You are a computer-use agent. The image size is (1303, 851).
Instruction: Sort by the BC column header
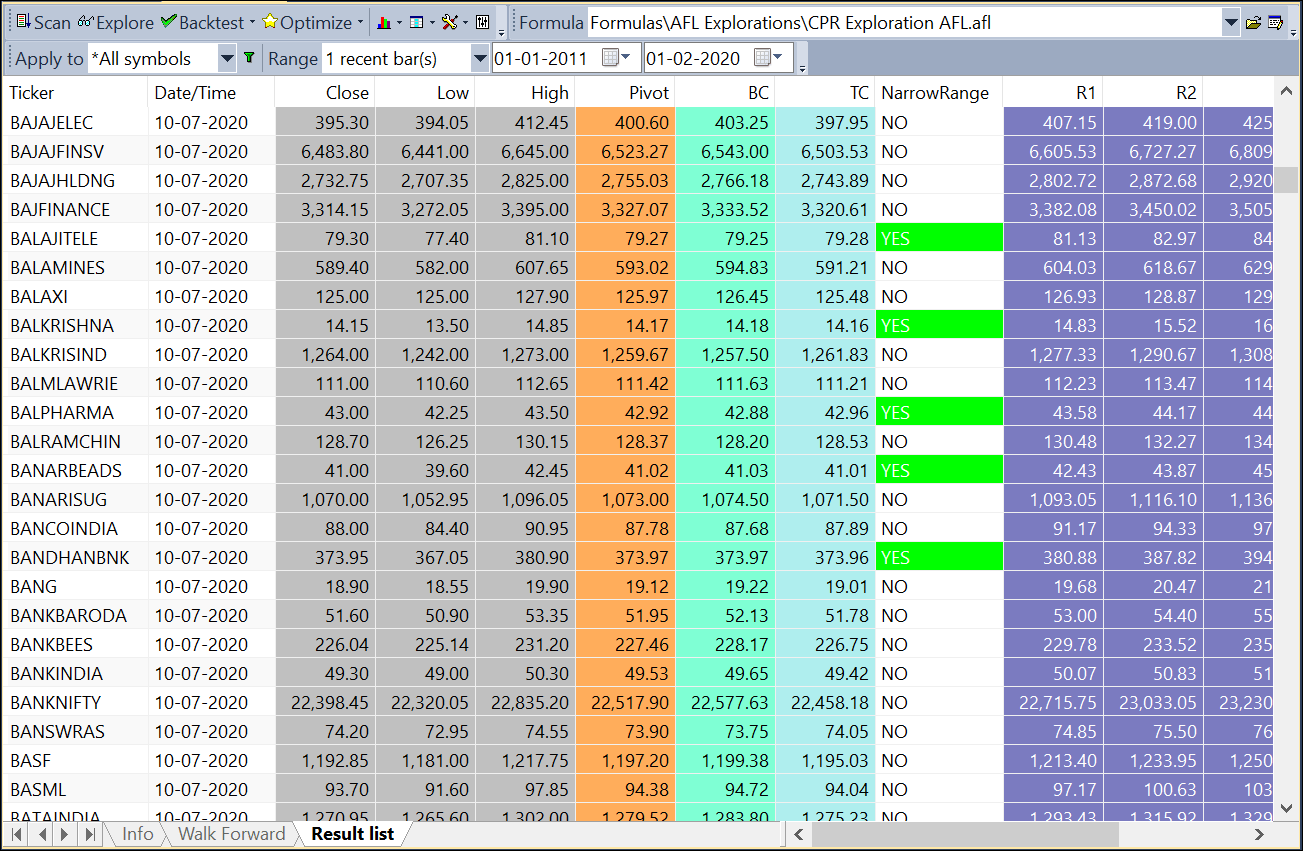pyautogui.click(x=725, y=93)
